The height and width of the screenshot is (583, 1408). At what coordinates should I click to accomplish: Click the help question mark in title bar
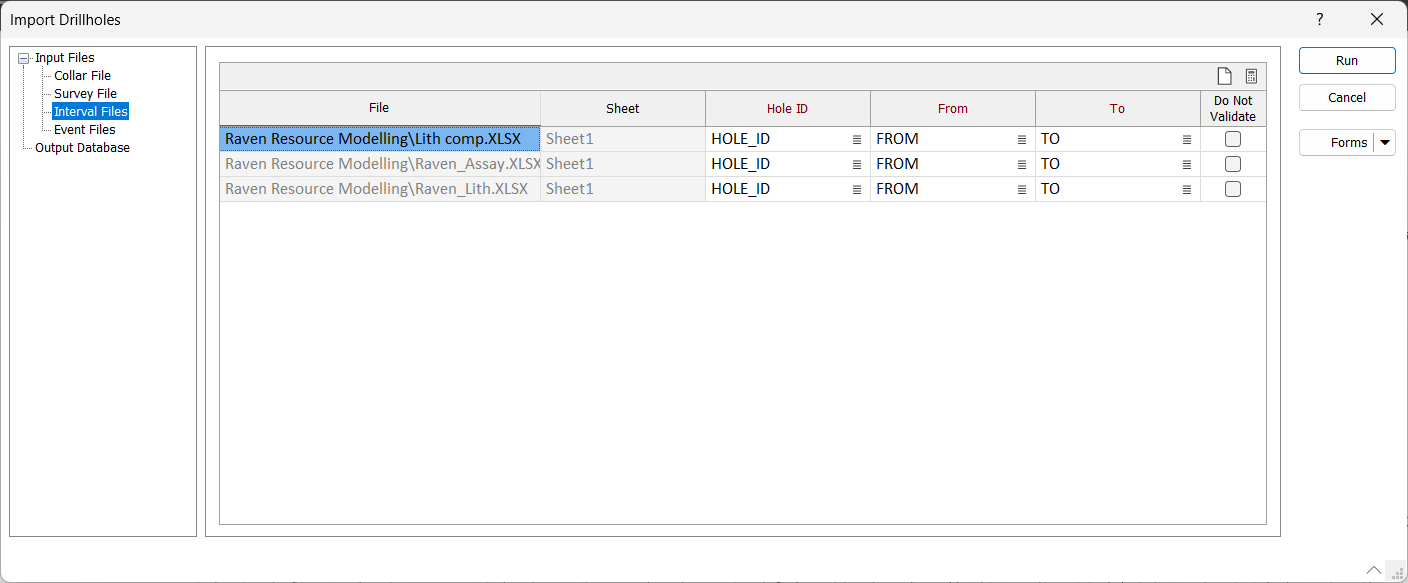click(x=1319, y=19)
